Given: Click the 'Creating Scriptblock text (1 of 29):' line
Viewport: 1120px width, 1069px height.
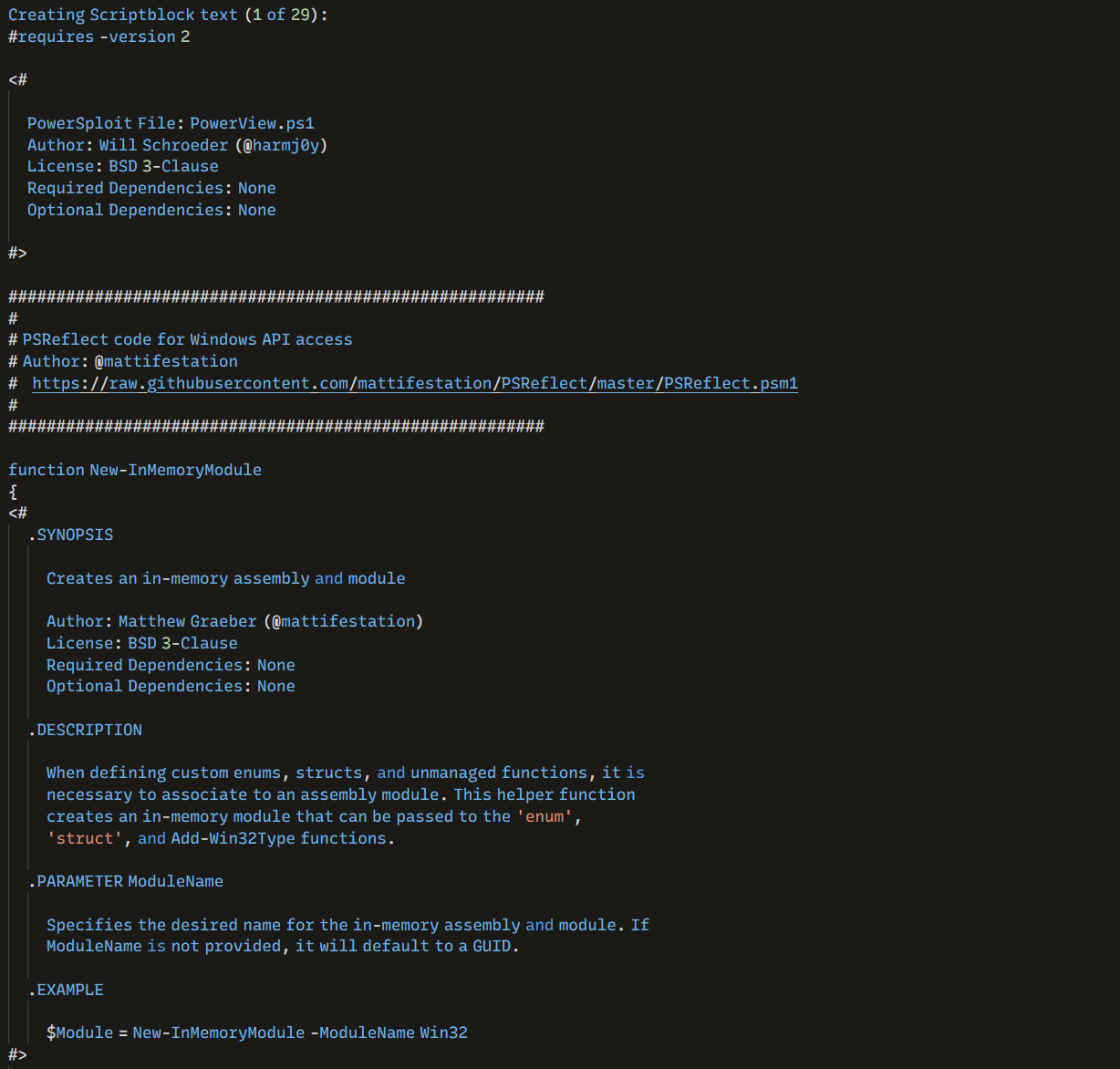Looking at the screenshot, I should [x=168, y=15].
